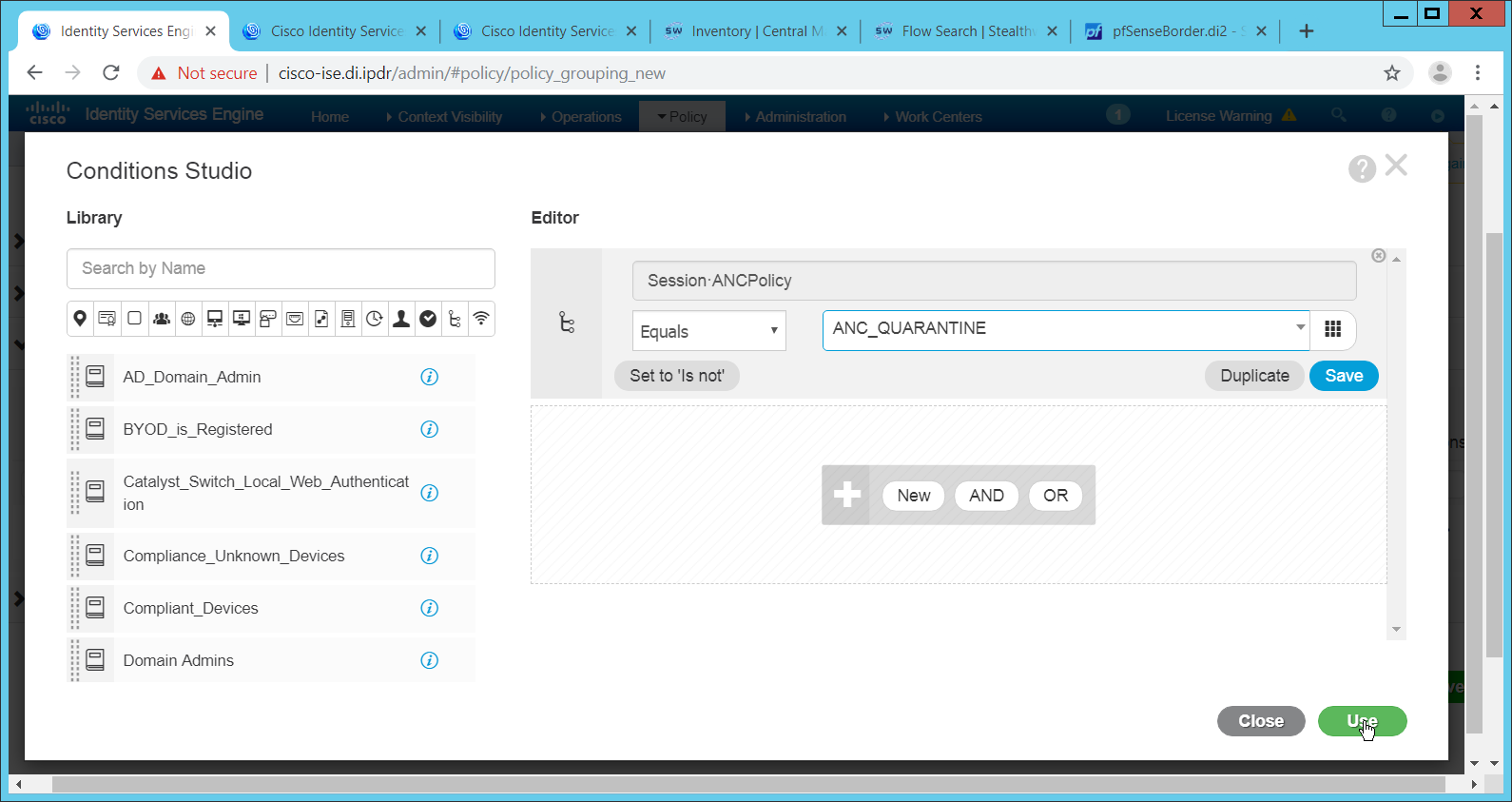Toggle the single user filter icon
The image size is (1512, 802).
[401, 319]
